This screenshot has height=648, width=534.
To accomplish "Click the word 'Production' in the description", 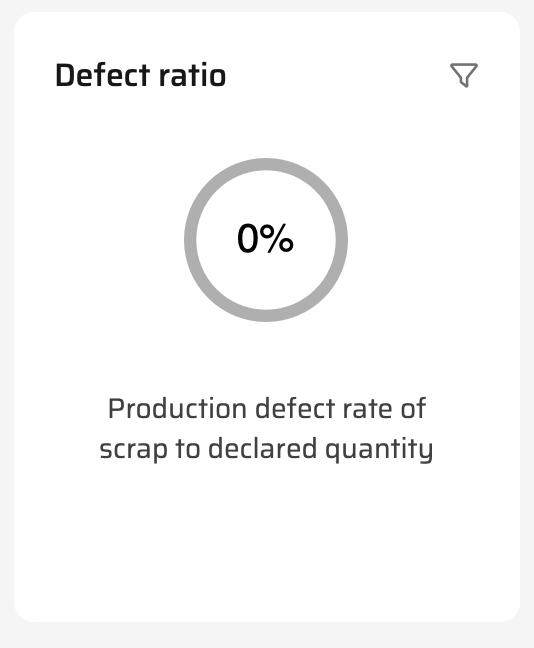I will [177, 409].
